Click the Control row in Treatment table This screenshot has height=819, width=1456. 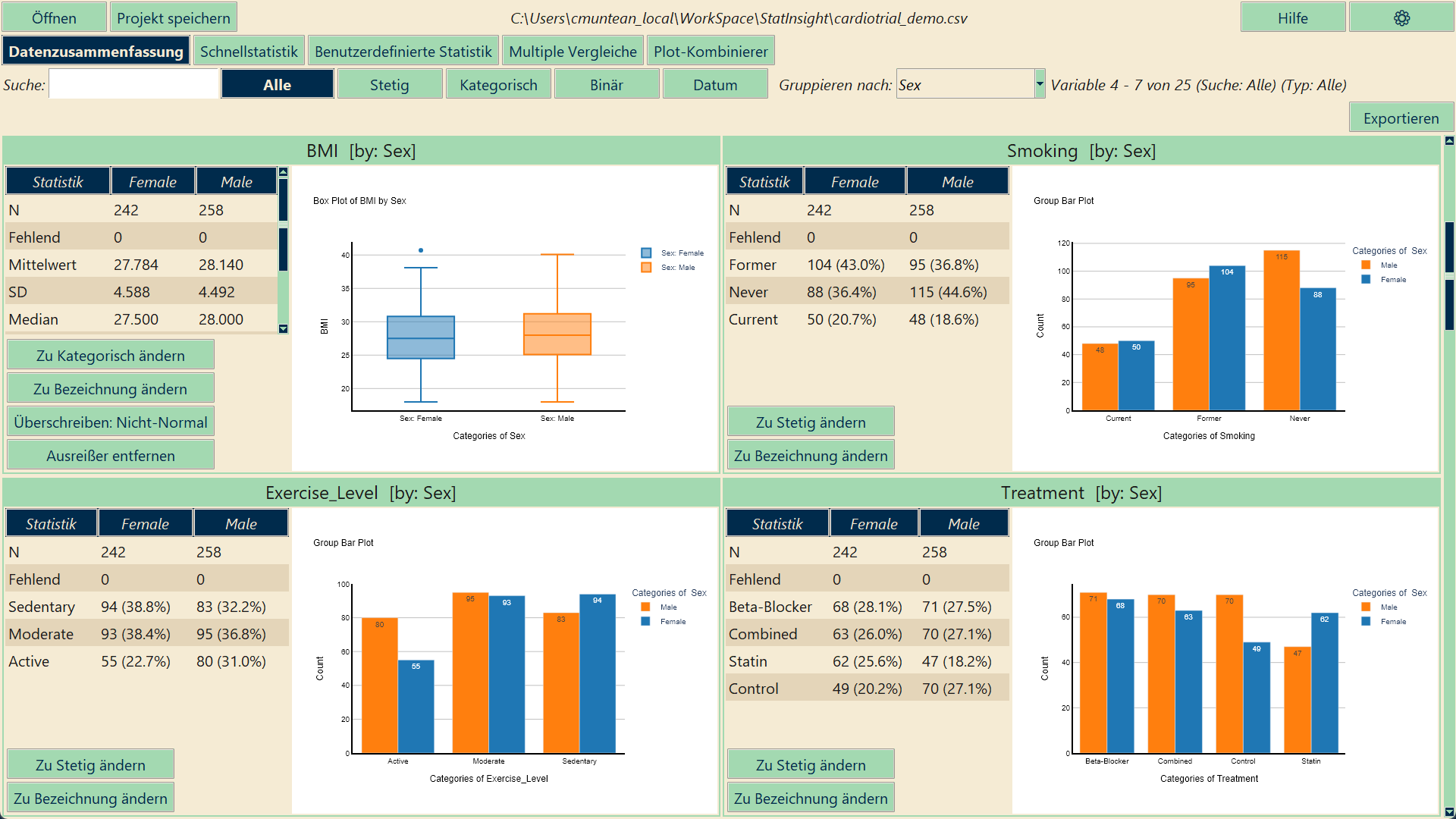click(x=868, y=689)
